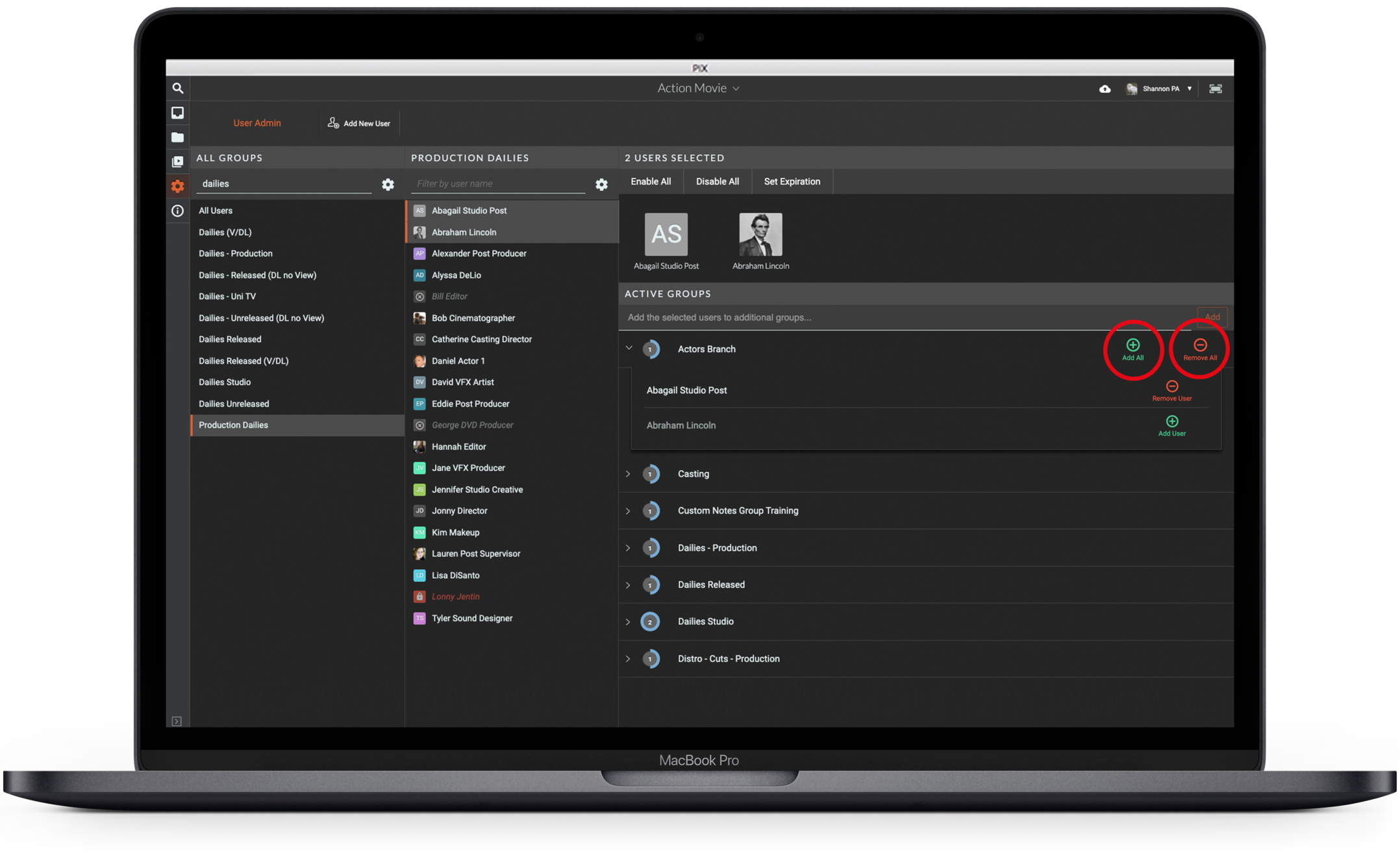Select the Dailies Studio group in list
Image resolution: width=1400 pixels, height=851 pixels.
[x=225, y=382]
